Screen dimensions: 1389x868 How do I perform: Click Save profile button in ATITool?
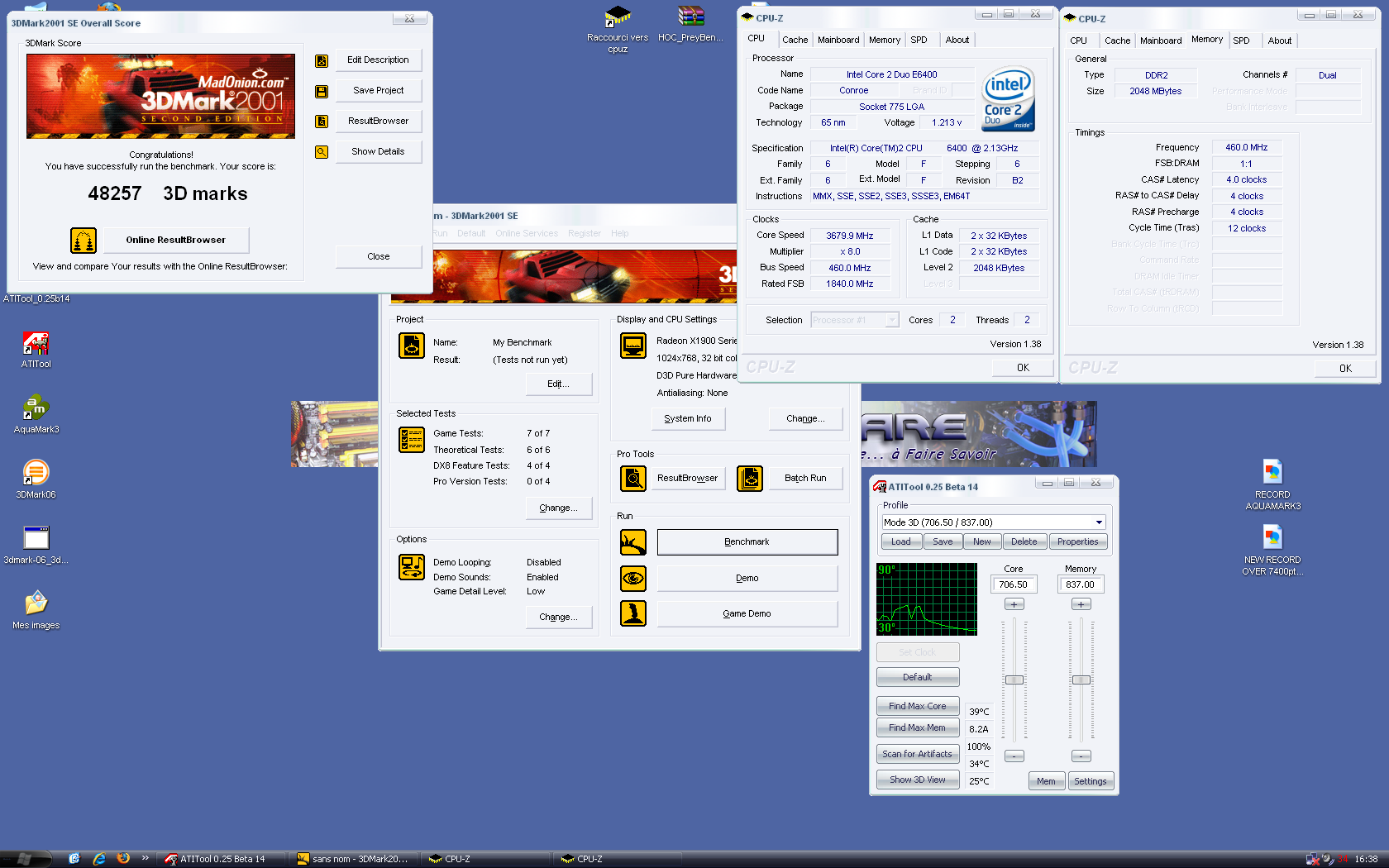pos(943,542)
